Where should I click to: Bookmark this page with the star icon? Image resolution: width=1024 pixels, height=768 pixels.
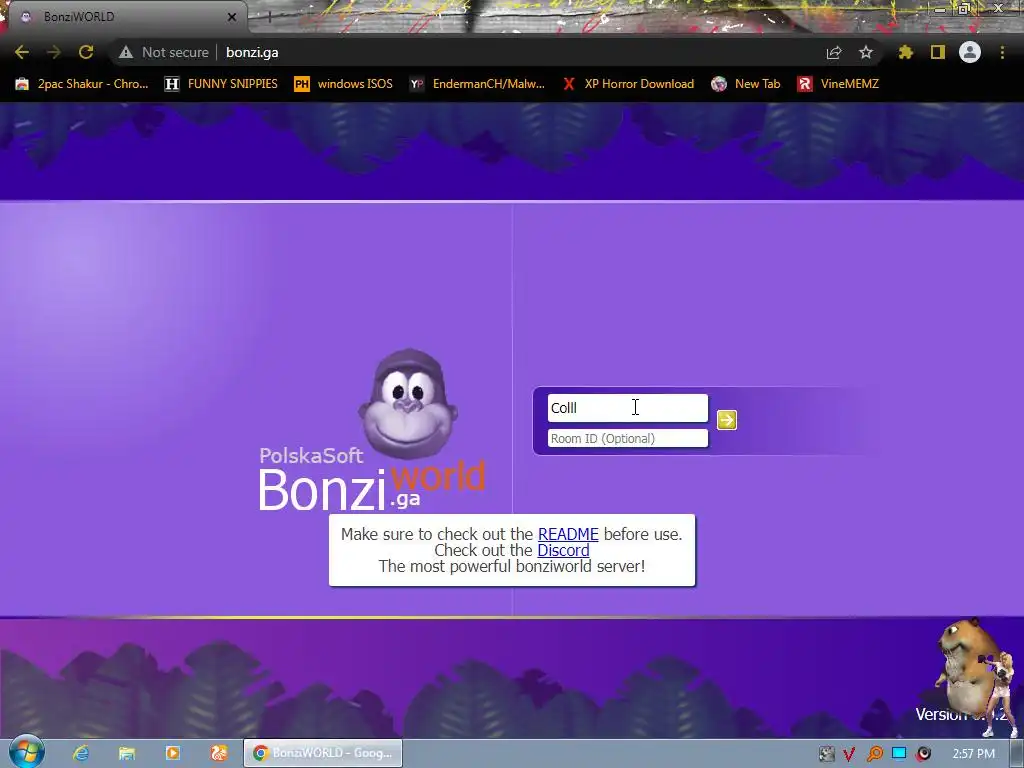click(x=865, y=52)
